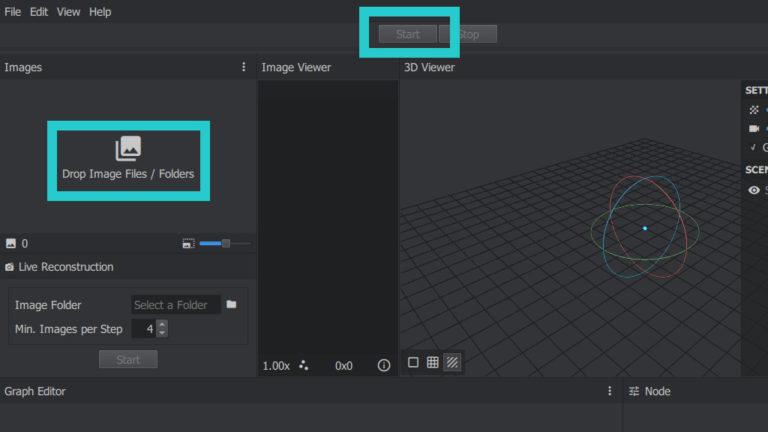Click the camera icon in 3D settings
Image resolution: width=768 pixels, height=432 pixels.
754,128
